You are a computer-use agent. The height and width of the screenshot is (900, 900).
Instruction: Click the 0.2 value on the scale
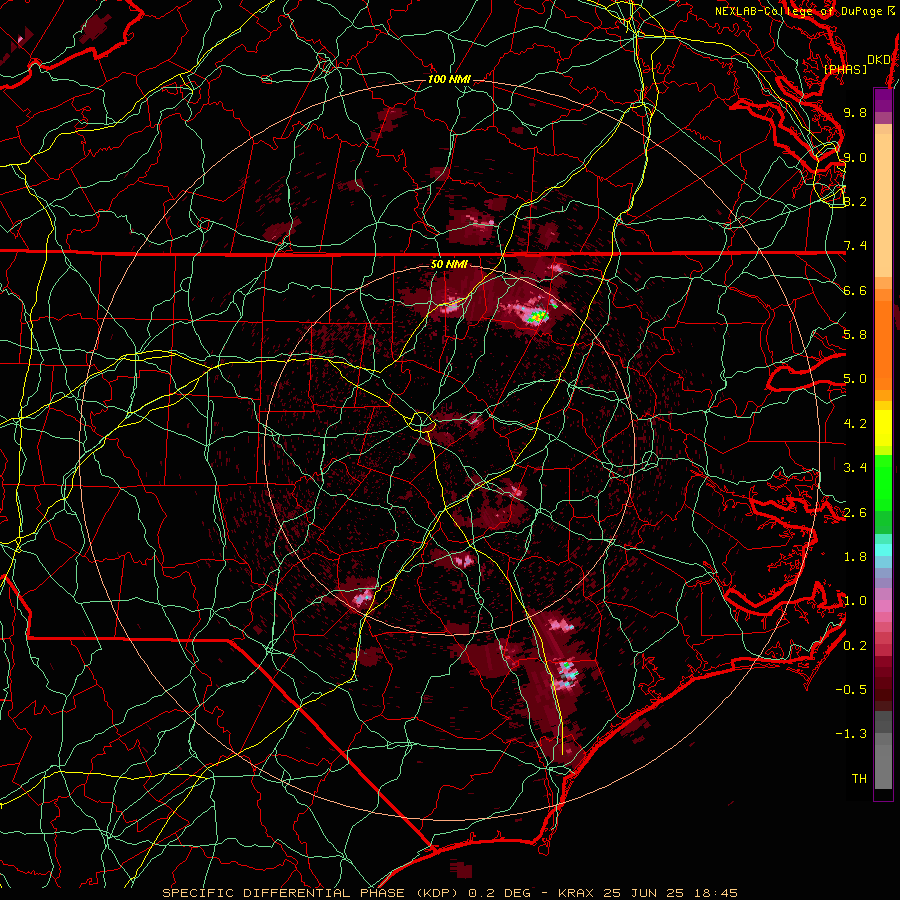[x=855, y=646]
